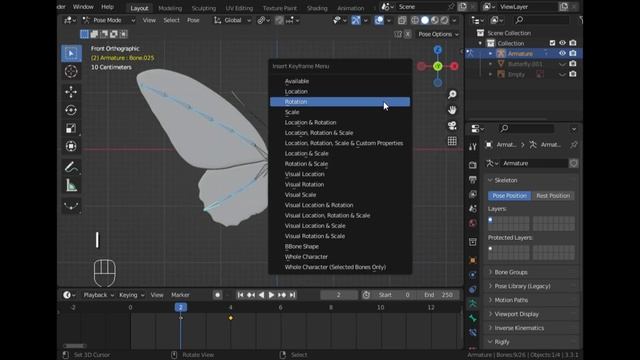Screen dimensions: 640x360
Task: Click the End frame field
Action: [439, 295]
